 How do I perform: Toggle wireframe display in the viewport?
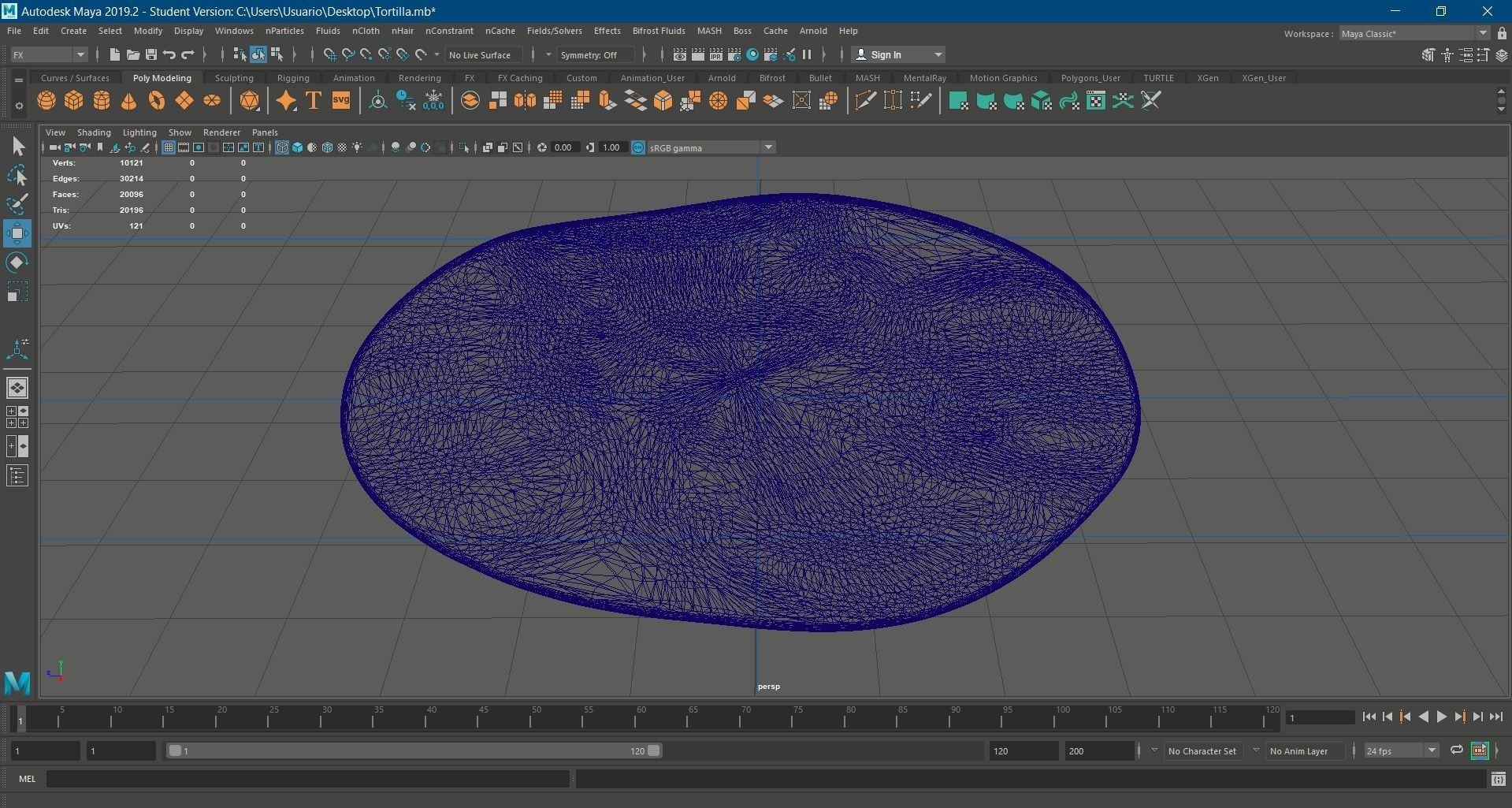(282, 147)
